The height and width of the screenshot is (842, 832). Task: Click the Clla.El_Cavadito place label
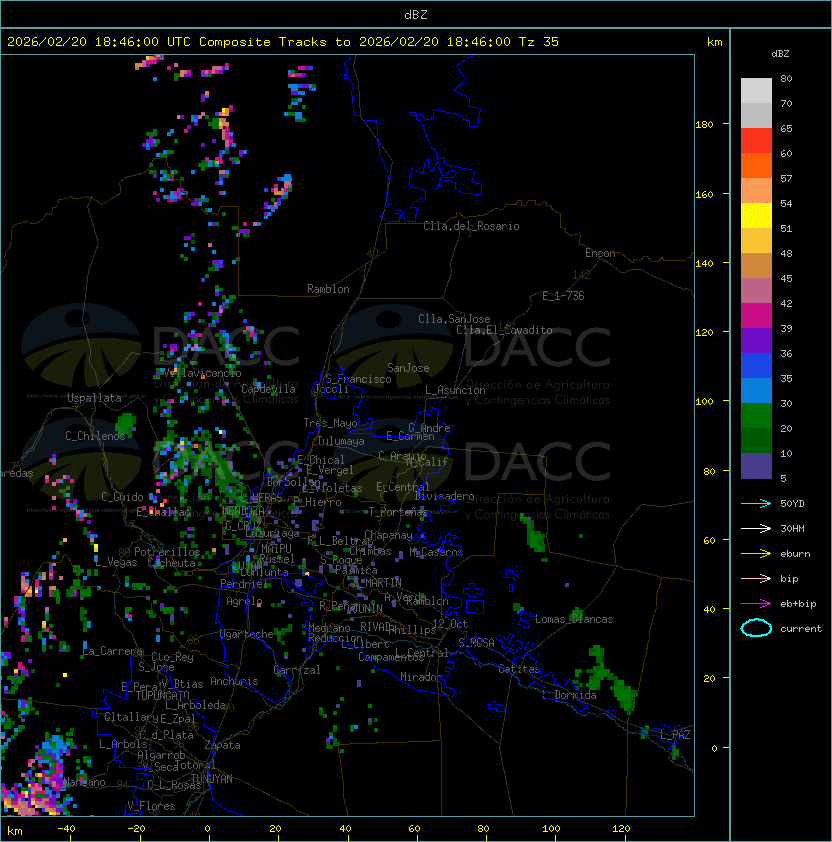point(504,330)
